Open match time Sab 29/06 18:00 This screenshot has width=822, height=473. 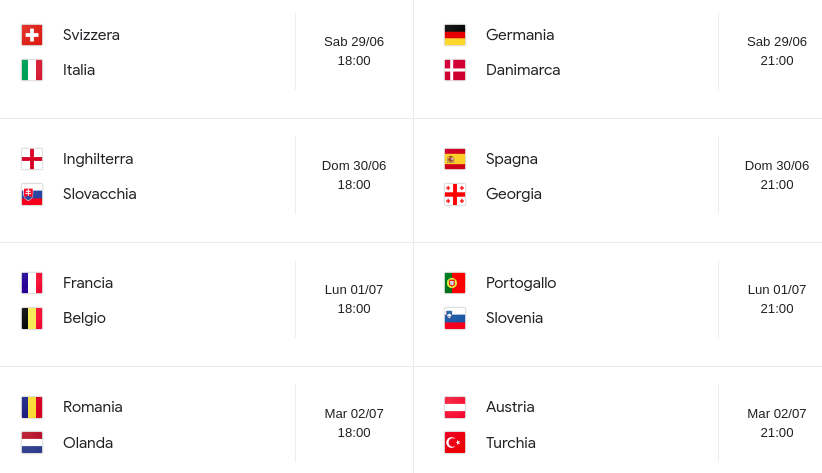[x=354, y=51]
